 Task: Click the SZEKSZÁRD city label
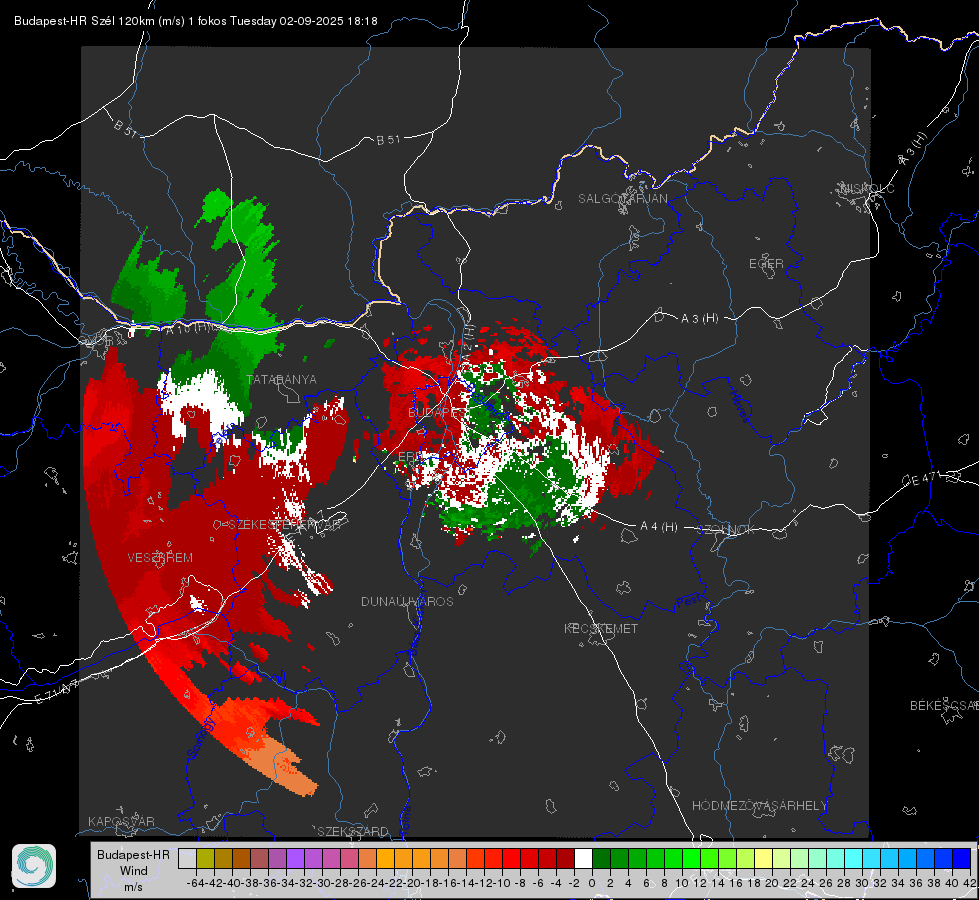(x=353, y=831)
